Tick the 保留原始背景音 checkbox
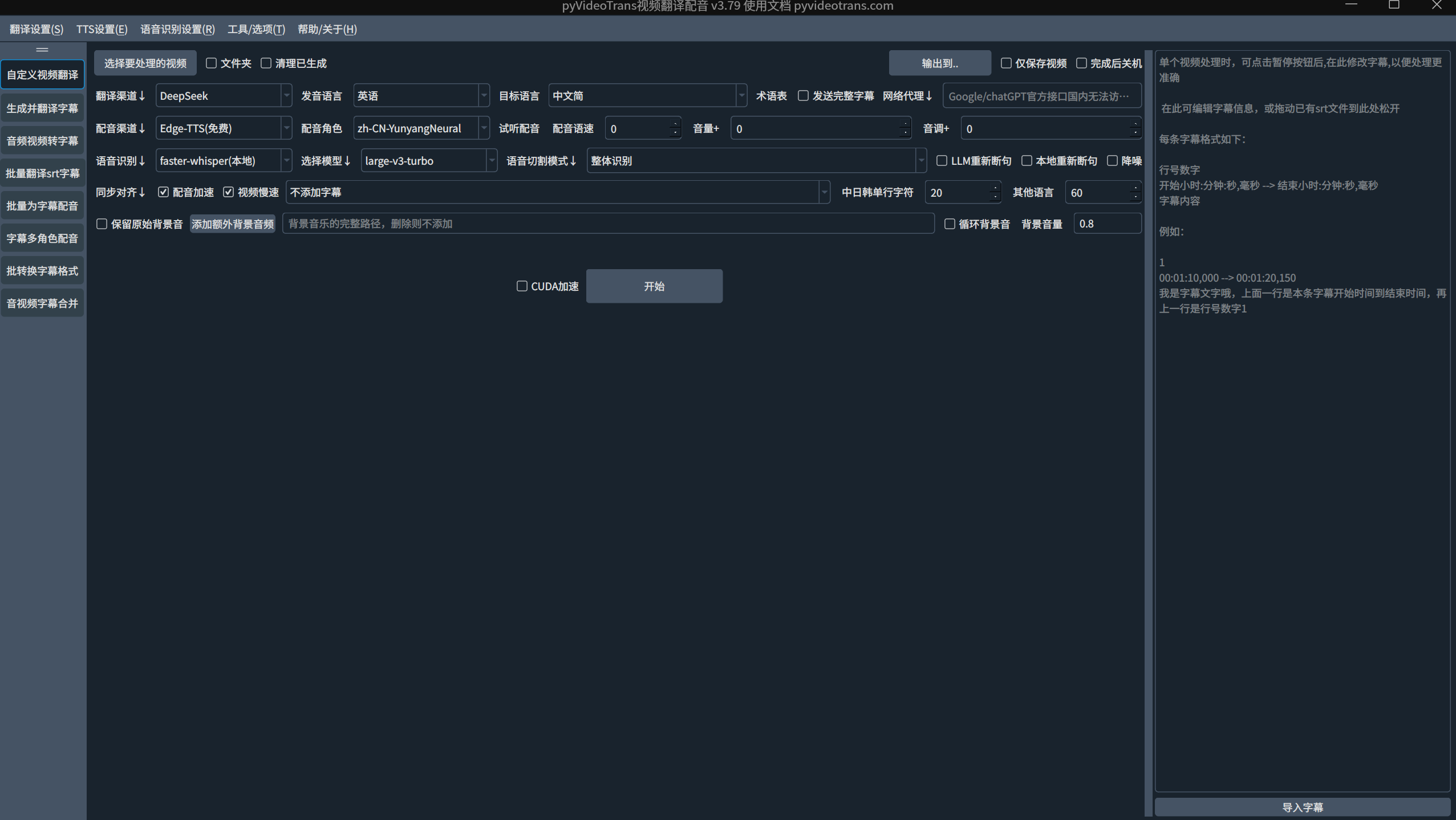Screen dimensions: 1456x820 pyautogui.click(x=102, y=224)
